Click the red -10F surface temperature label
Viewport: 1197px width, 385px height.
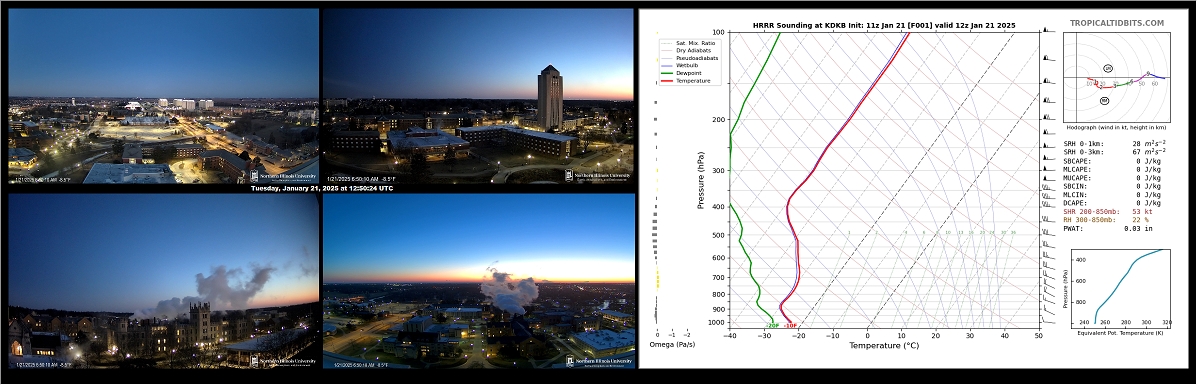pos(790,325)
